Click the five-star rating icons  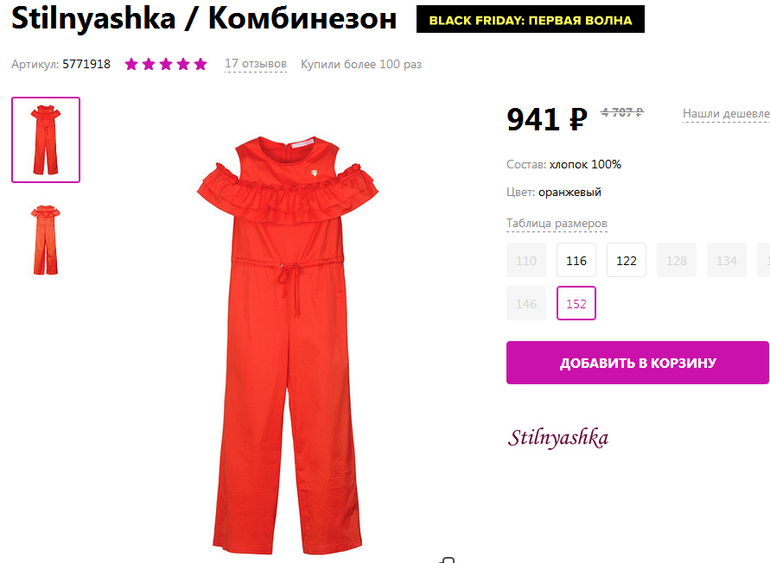point(166,64)
